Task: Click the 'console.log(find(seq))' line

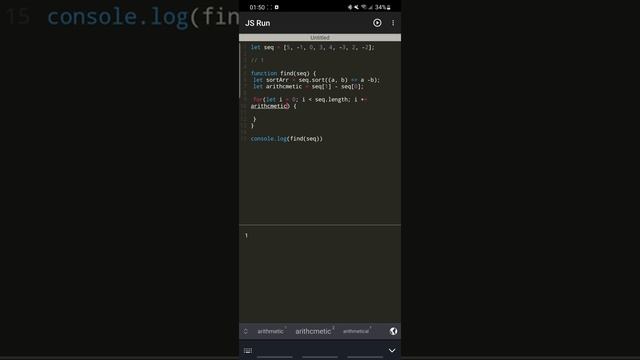Action: (x=287, y=139)
